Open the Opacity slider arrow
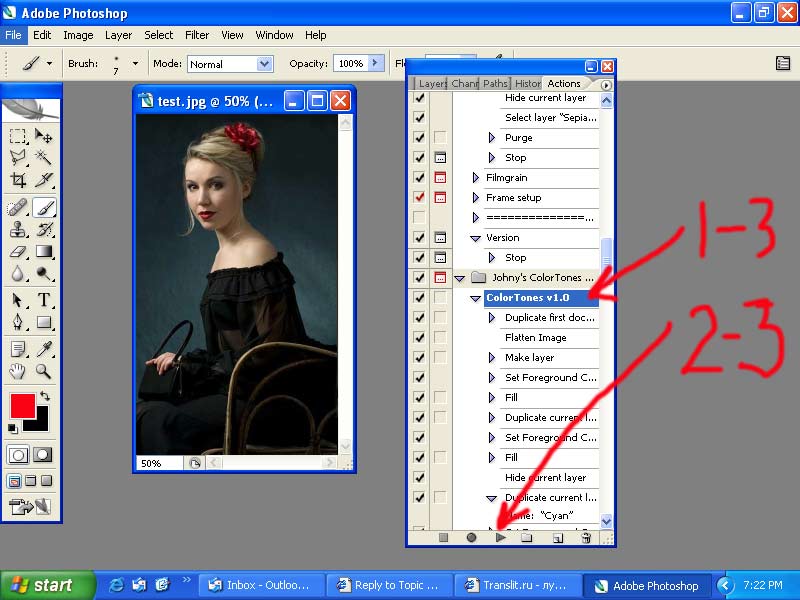Image resolution: width=800 pixels, height=600 pixels. (376, 63)
